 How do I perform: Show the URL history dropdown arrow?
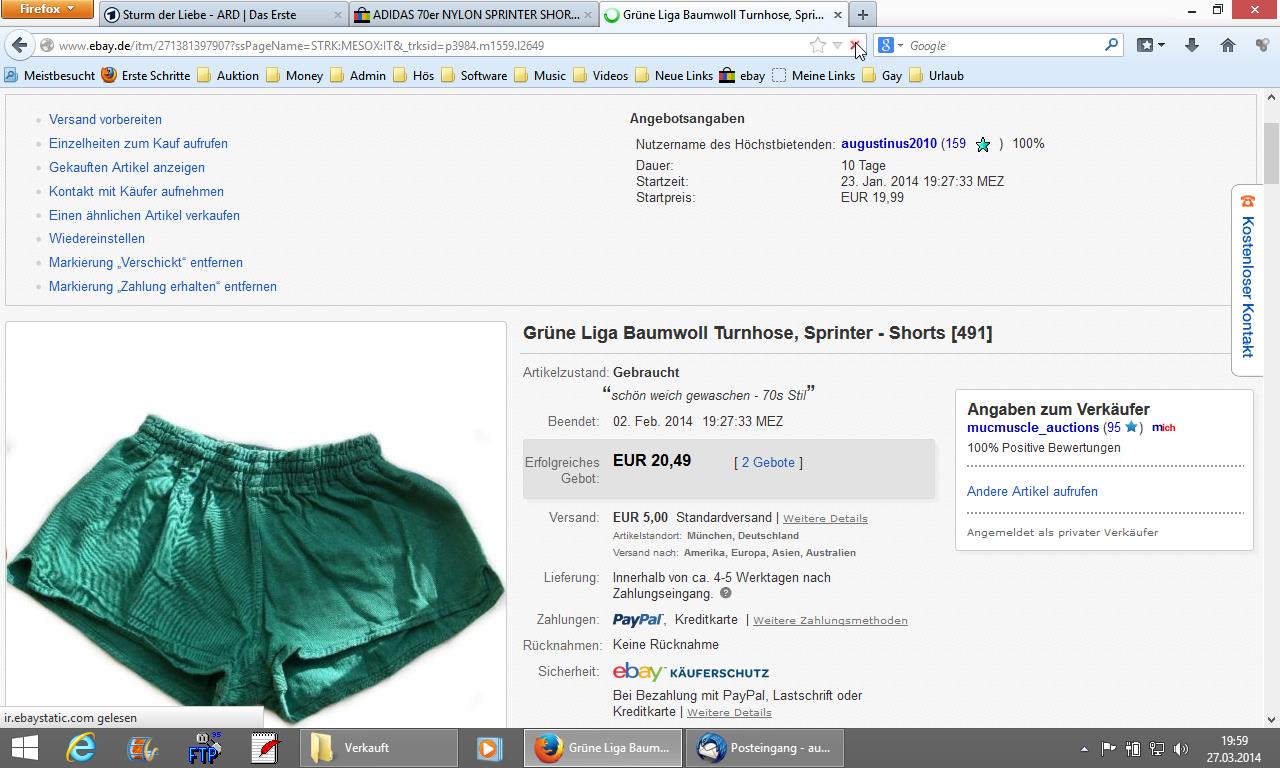pos(837,45)
